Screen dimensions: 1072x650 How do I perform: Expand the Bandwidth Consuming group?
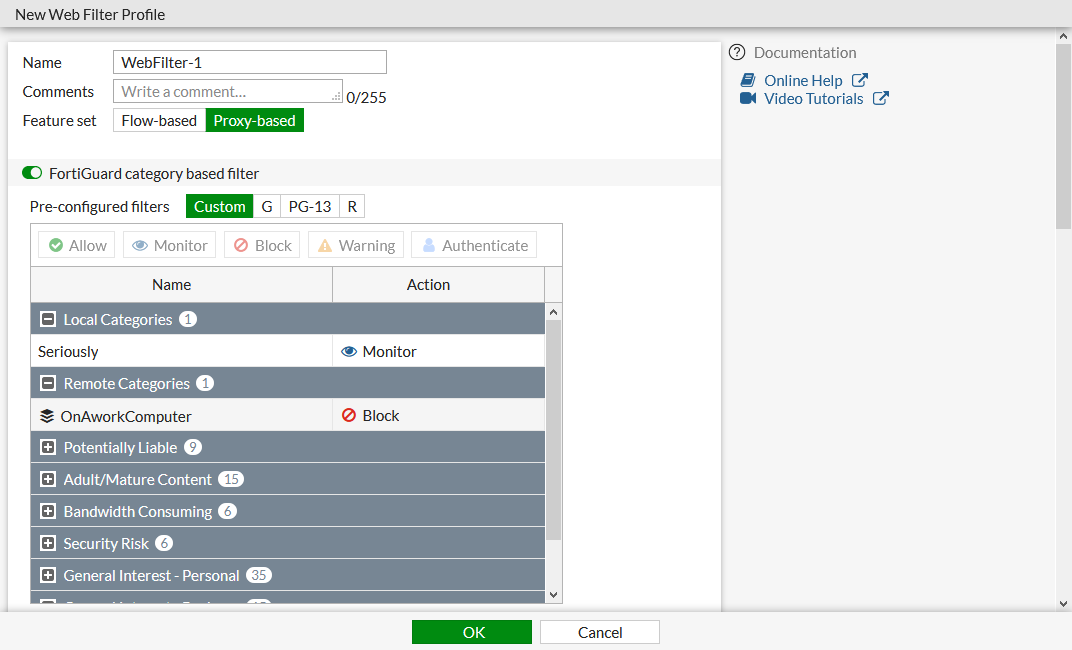[x=48, y=511]
